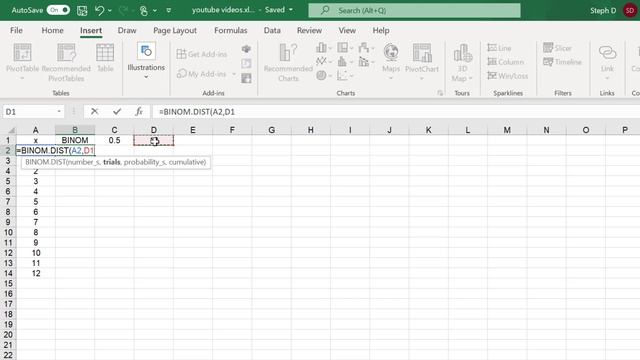This screenshot has width=640, height=360.
Task: Open the Name Box dropdown arrow
Action: click(59, 112)
